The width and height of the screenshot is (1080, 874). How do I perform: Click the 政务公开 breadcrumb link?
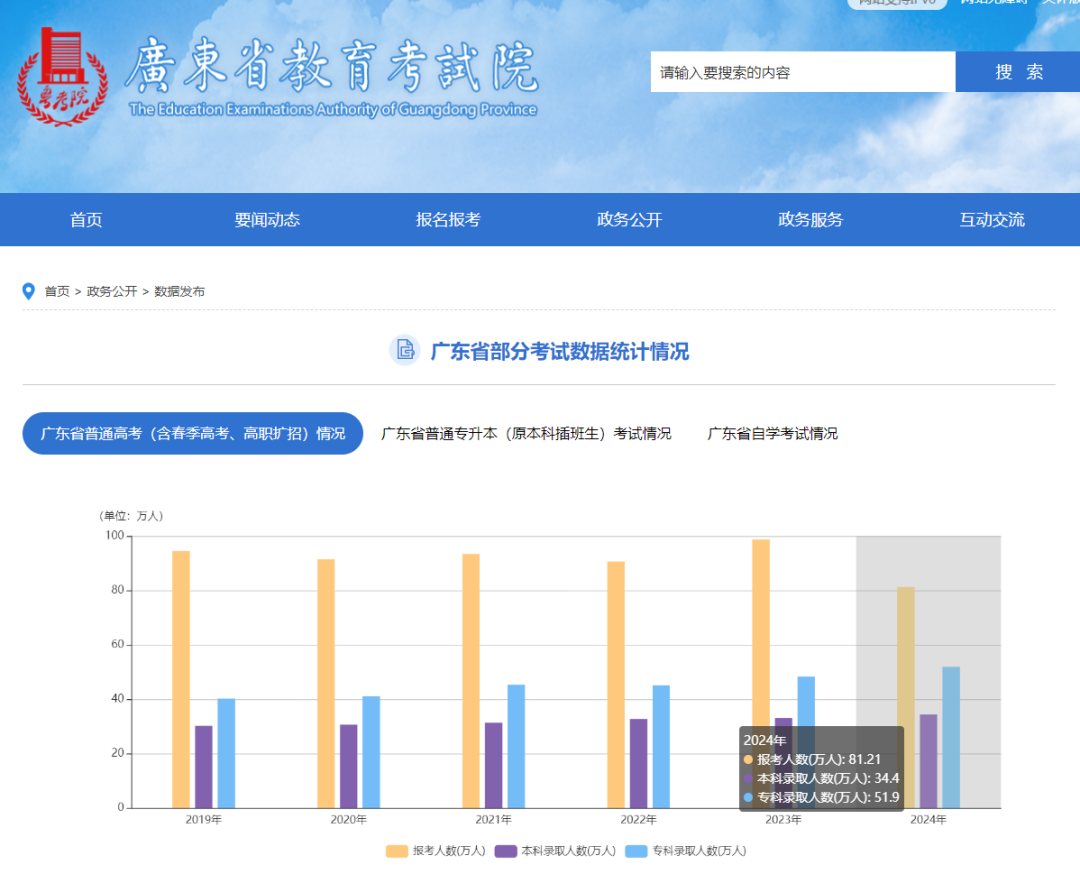[x=111, y=291]
